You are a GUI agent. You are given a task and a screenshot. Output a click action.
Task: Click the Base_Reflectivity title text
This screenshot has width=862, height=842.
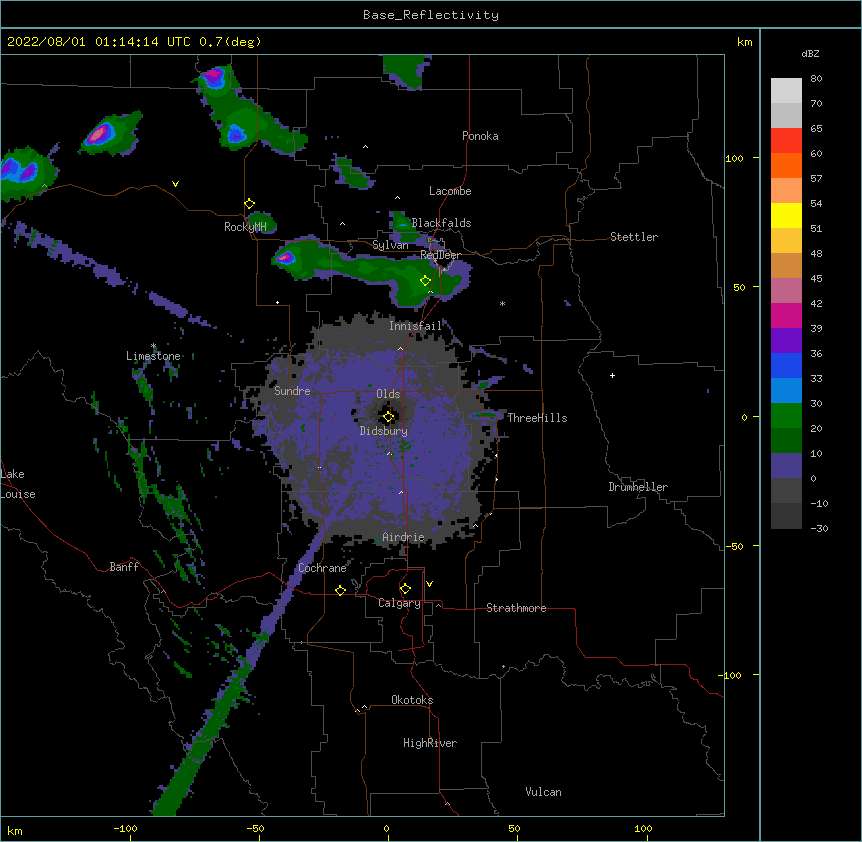tap(431, 15)
